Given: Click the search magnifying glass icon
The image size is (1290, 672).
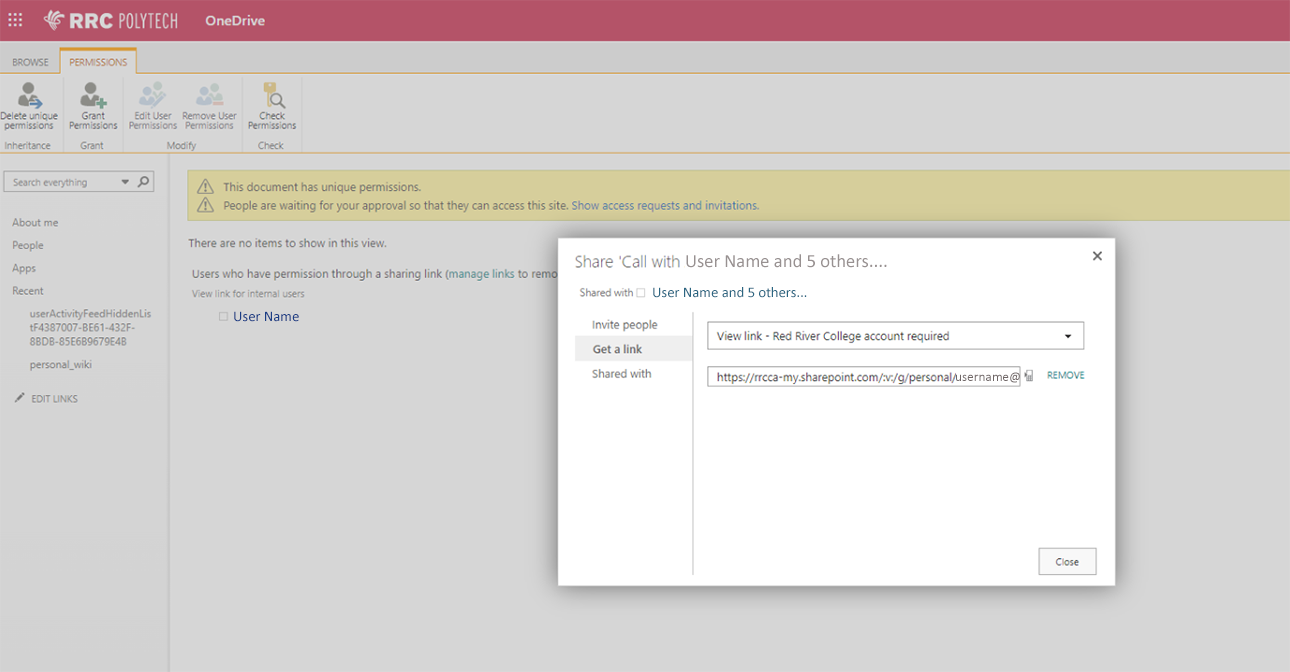Looking at the screenshot, I should point(143,181).
